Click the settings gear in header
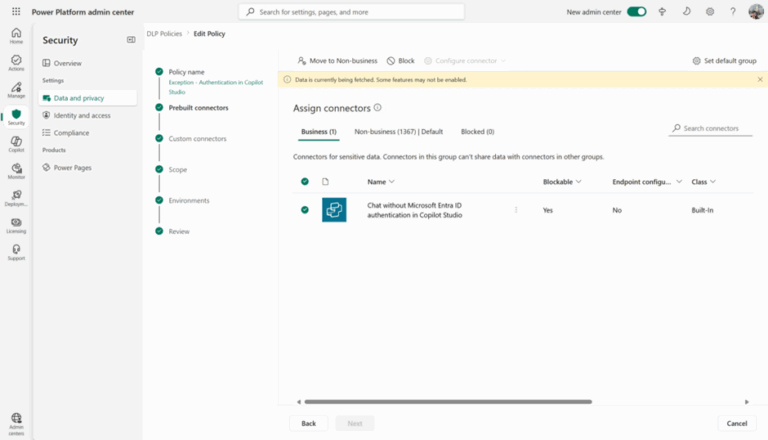 click(x=710, y=12)
